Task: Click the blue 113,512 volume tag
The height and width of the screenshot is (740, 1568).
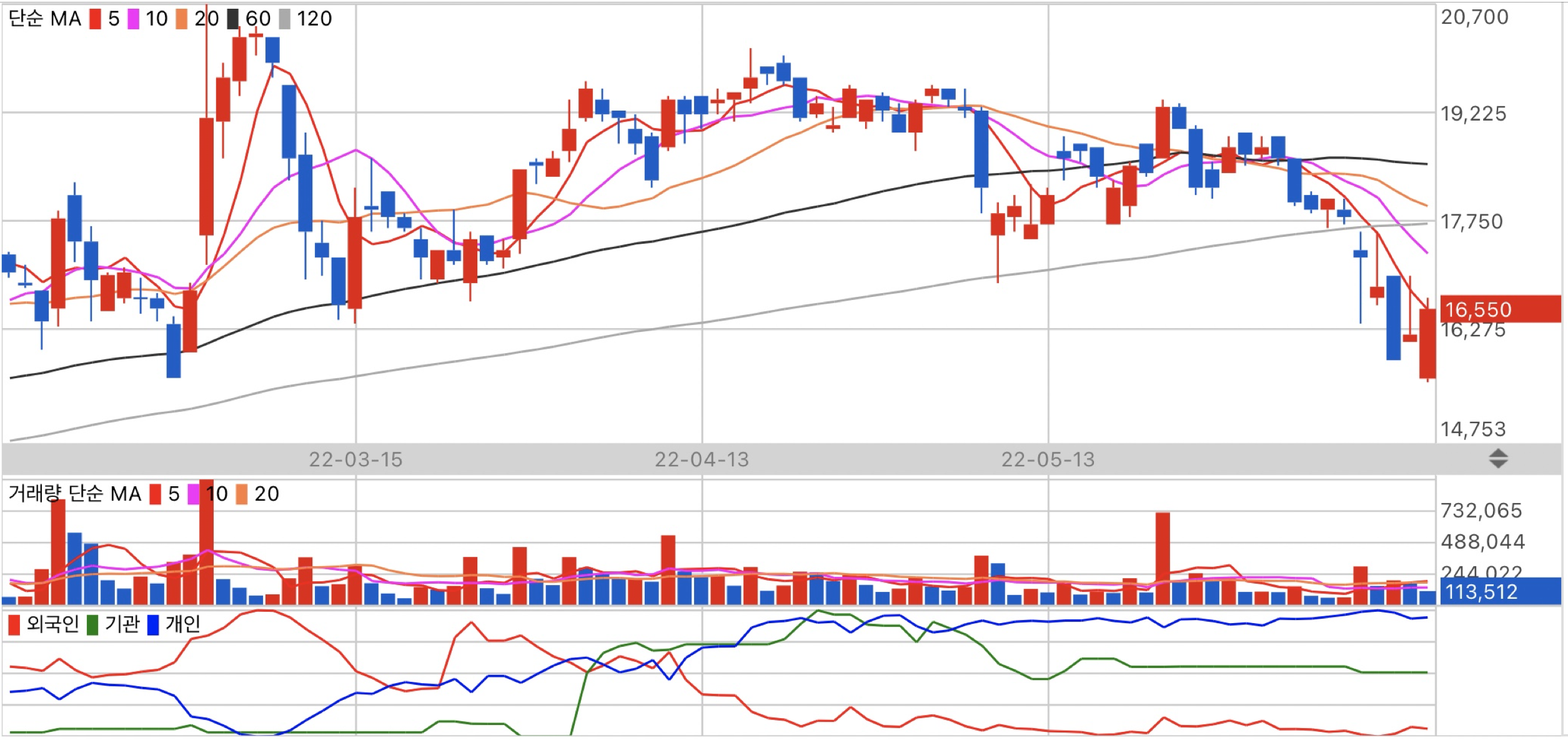Action: [1499, 591]
